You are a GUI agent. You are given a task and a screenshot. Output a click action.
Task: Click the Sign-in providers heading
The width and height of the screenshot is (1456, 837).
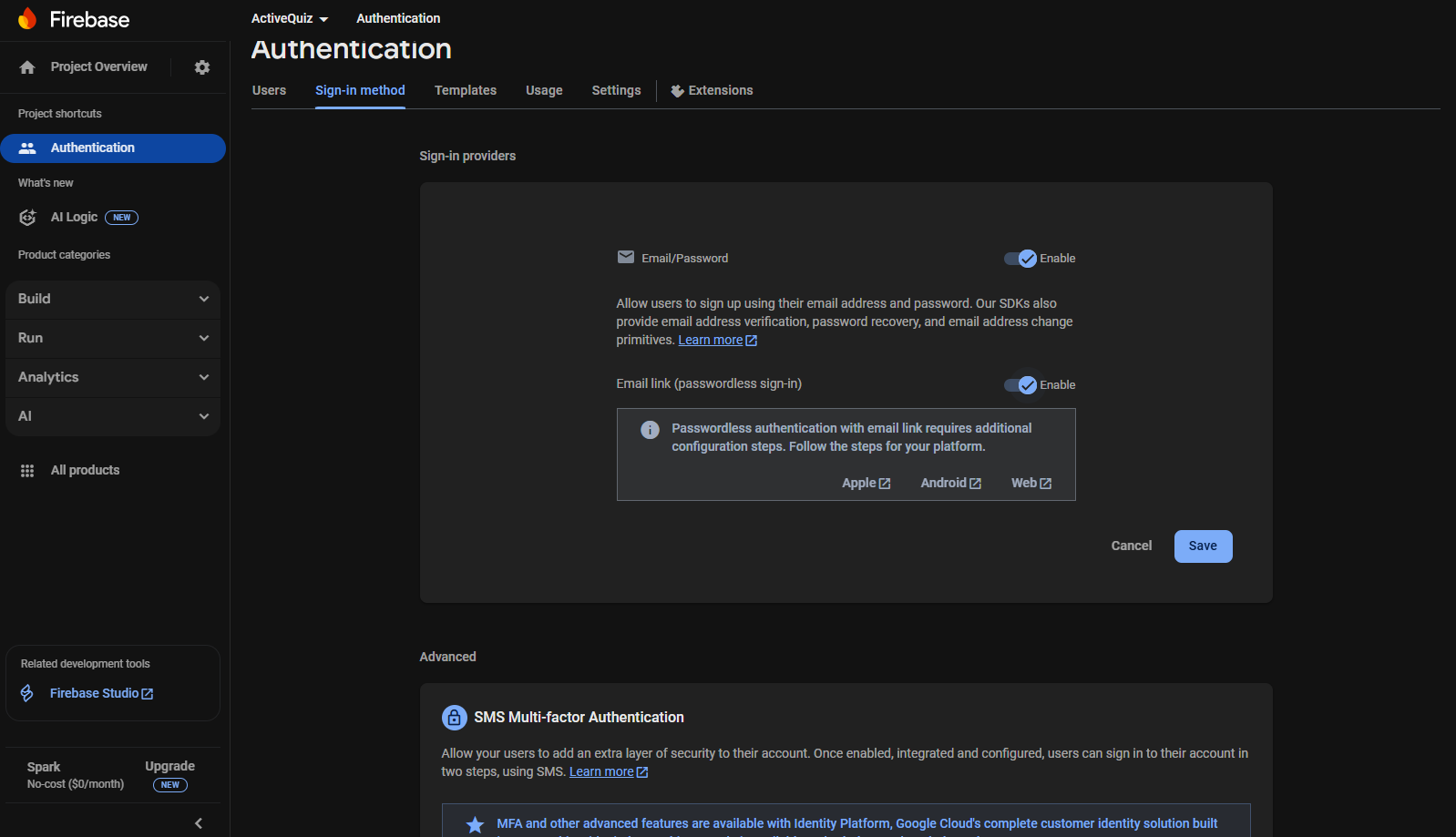[x=467, y=156]
